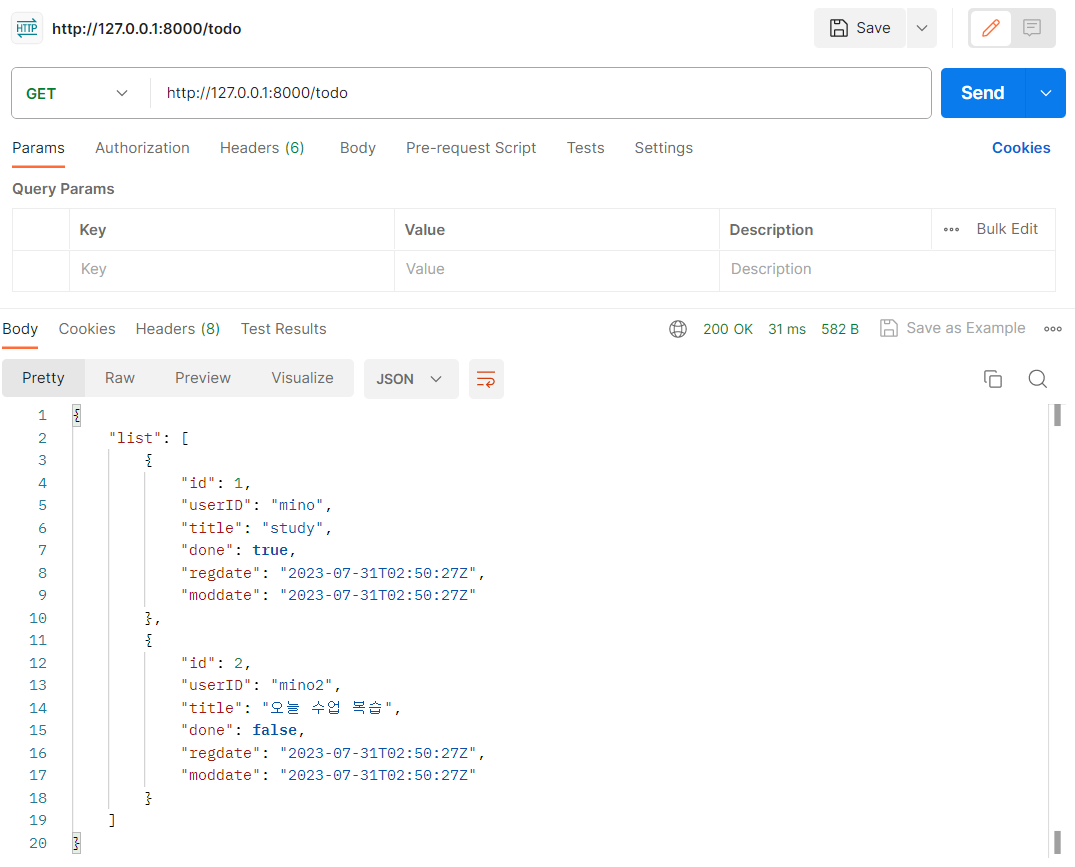Click the "study" title value
Viewport: 1075px width, 867px height.
(x=293, y=528)
